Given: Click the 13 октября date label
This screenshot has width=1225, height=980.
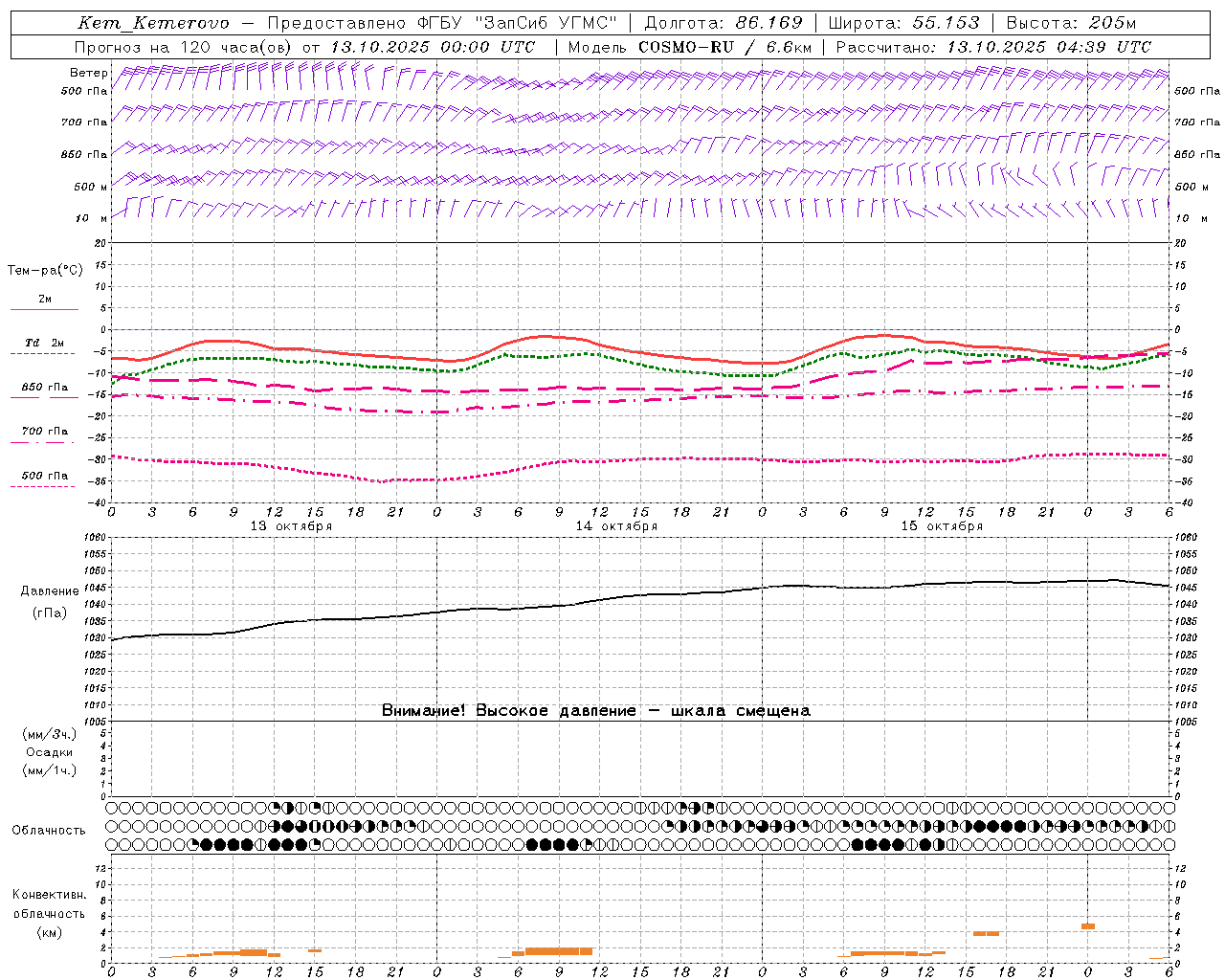Looking at the screenshot, I should (291, 526).
